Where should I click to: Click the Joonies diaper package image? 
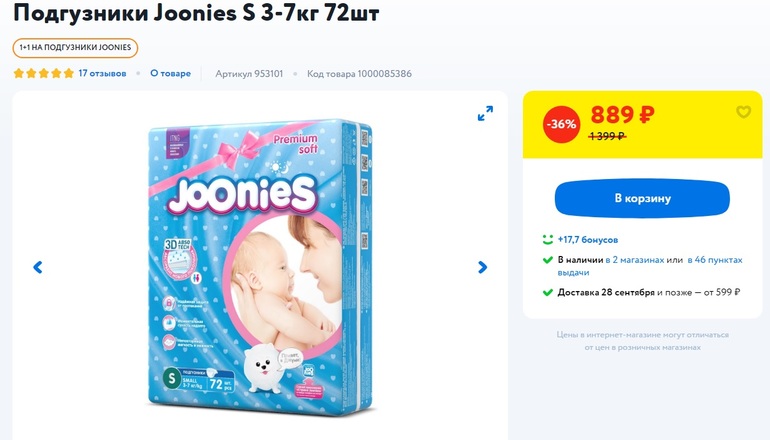(261, 266)
